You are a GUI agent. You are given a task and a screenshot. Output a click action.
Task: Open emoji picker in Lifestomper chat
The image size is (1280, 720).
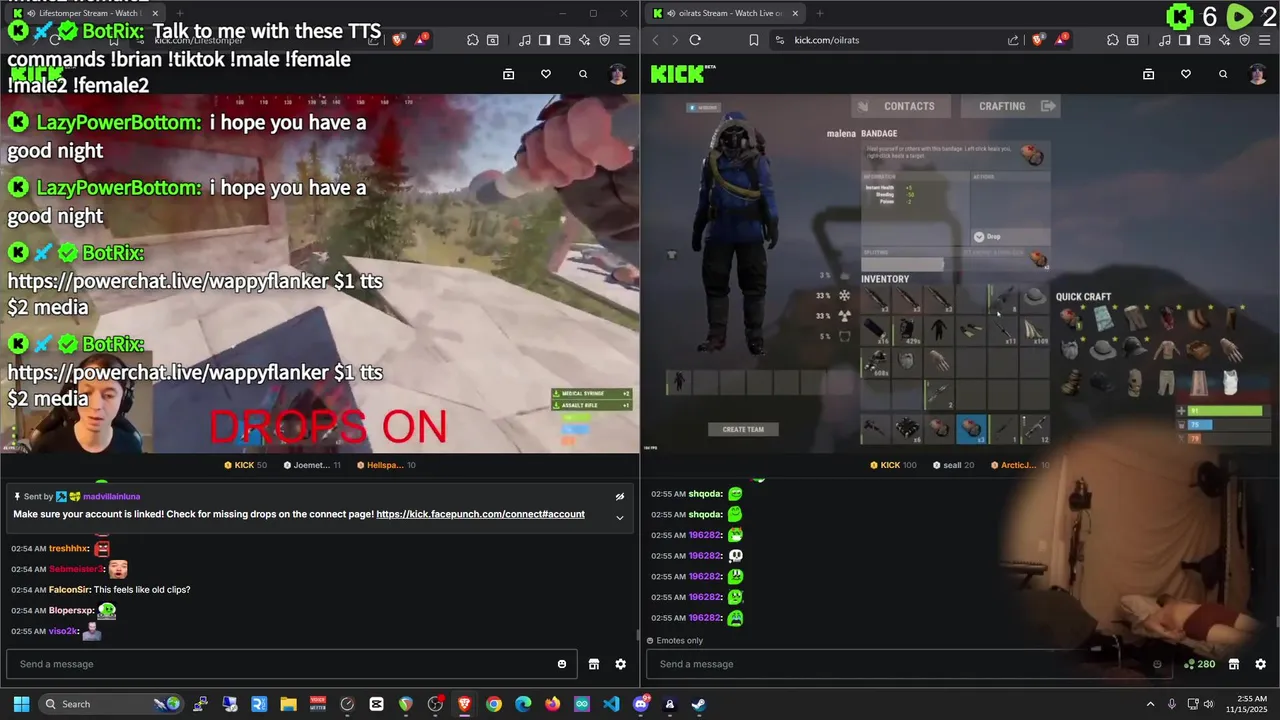[x=562, y=664]
